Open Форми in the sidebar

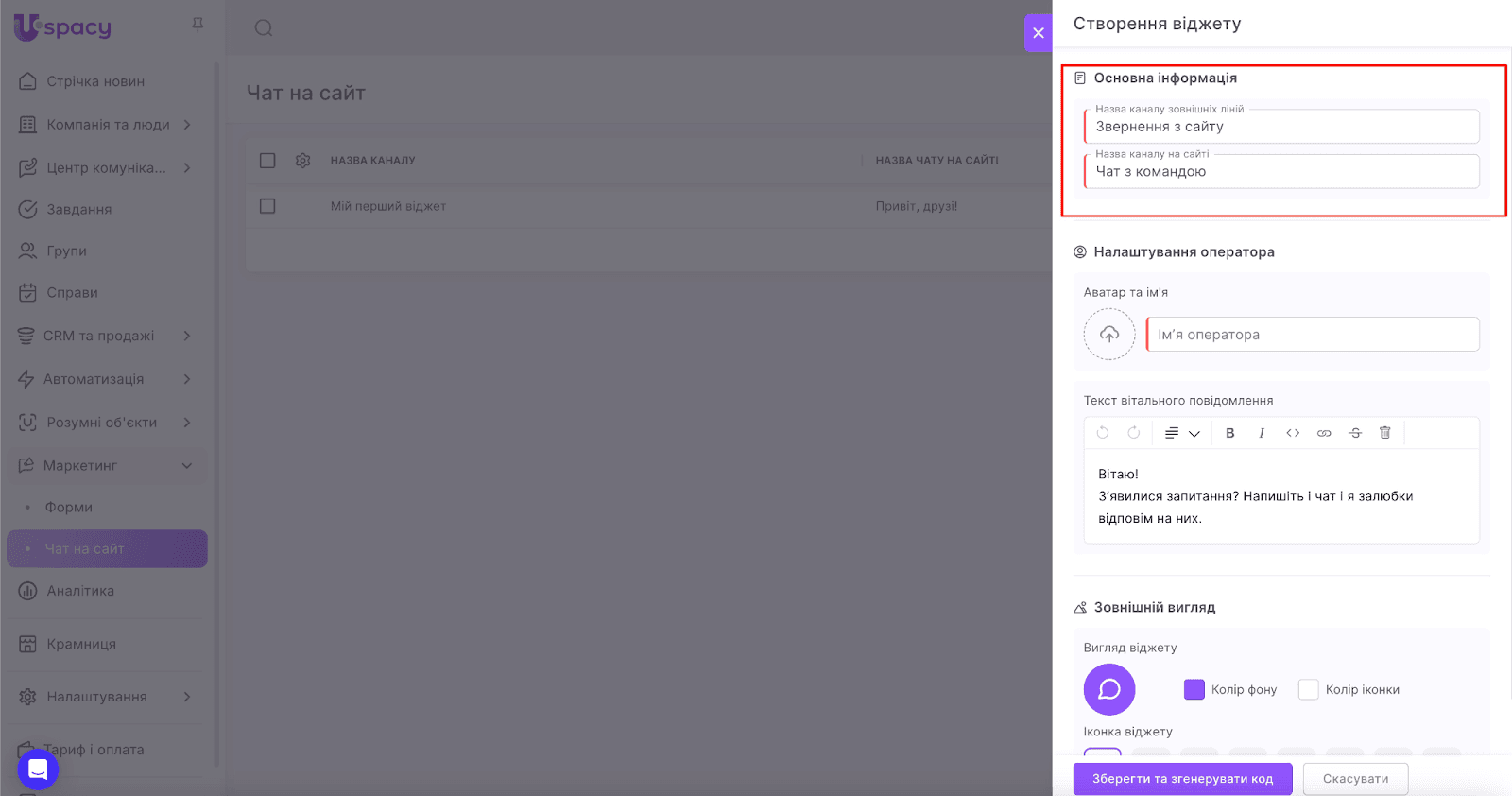pos(69,508)
